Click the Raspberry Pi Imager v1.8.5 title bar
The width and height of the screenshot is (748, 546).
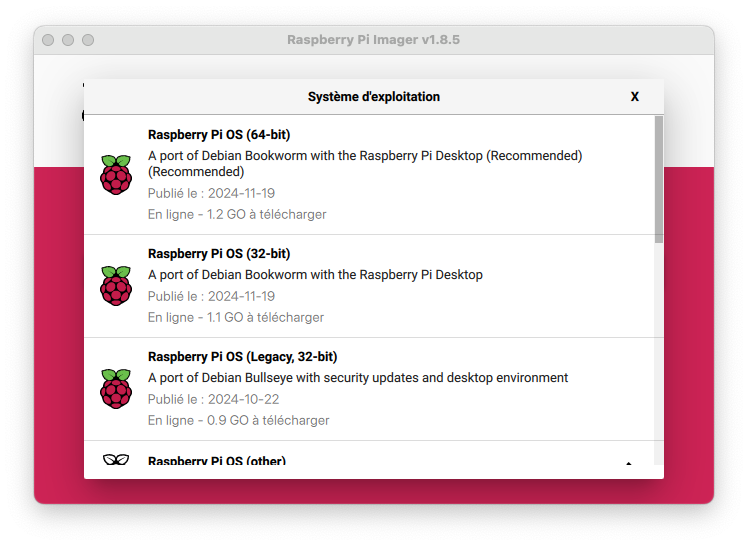tap(374, 40)
